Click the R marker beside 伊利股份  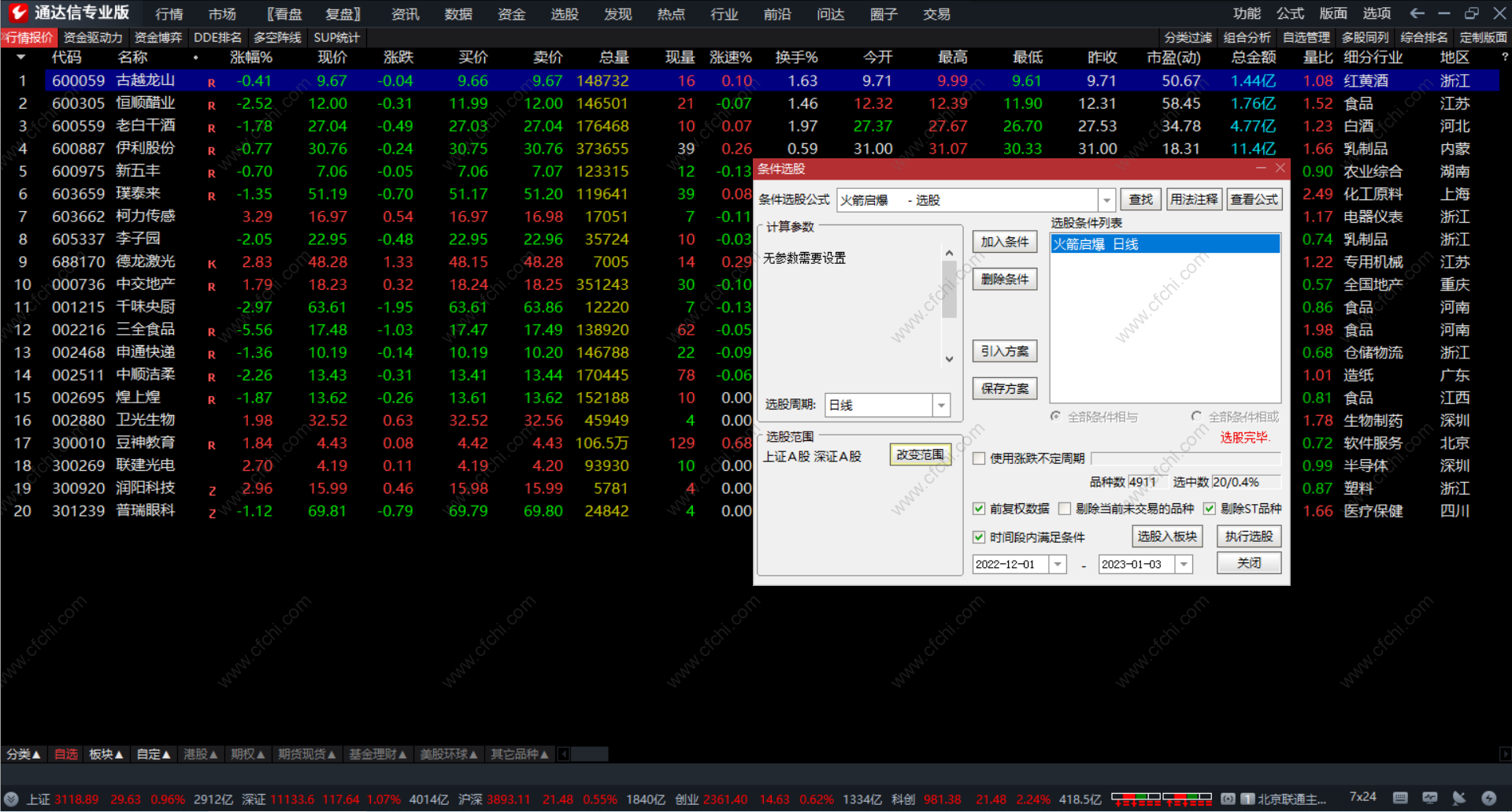[x=211, y=150]
